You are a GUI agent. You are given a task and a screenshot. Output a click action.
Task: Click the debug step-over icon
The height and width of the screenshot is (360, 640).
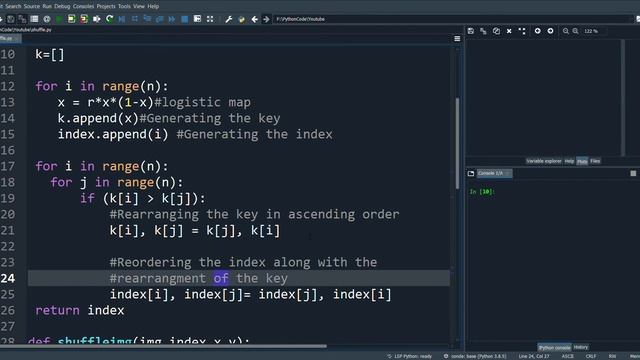pyautogui.click(x=135, y=19)
